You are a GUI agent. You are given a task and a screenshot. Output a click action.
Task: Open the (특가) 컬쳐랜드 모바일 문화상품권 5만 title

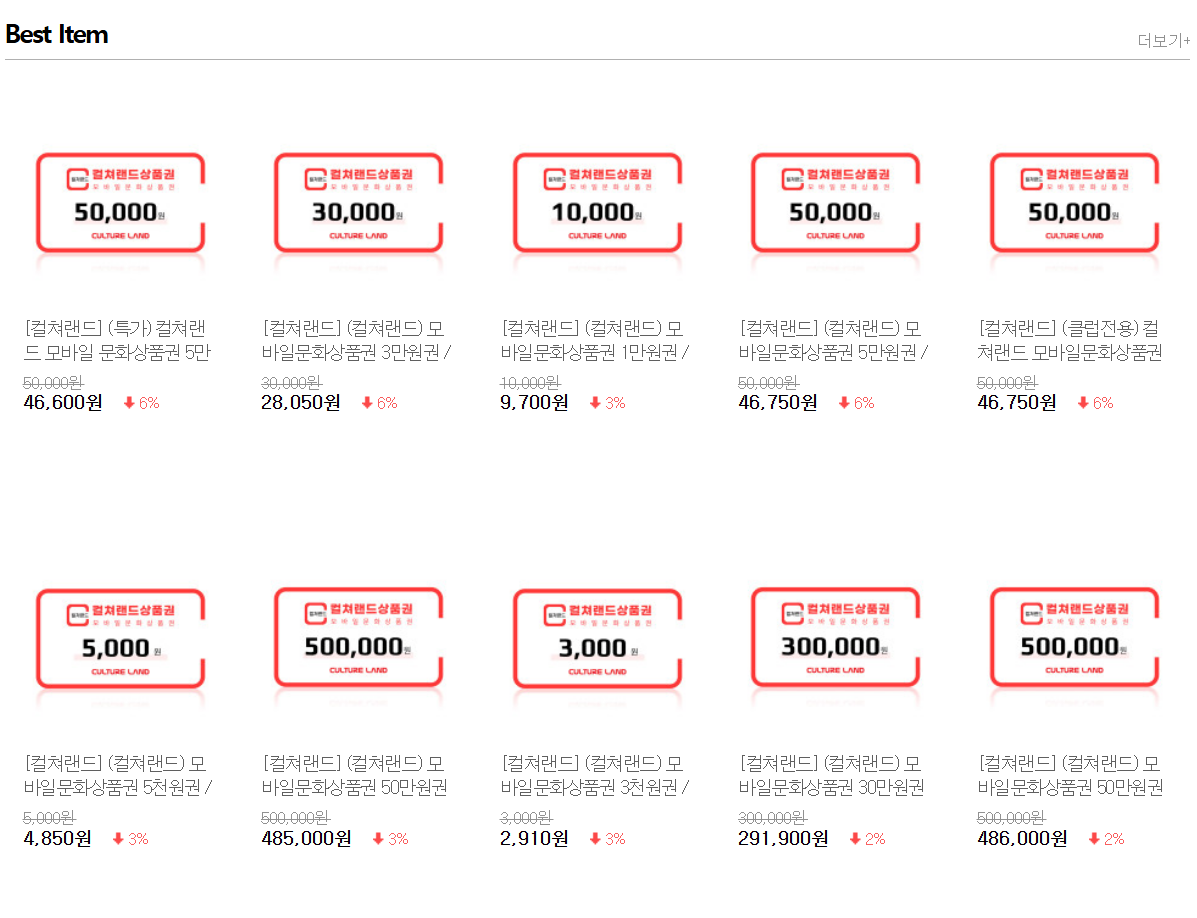click(x=118, y=340)
